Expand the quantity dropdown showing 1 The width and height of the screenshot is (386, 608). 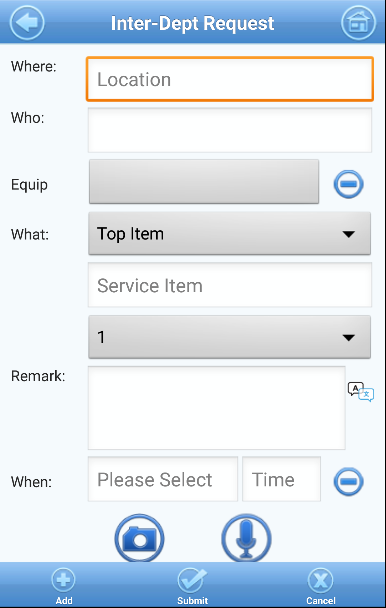tap(229, 337)
